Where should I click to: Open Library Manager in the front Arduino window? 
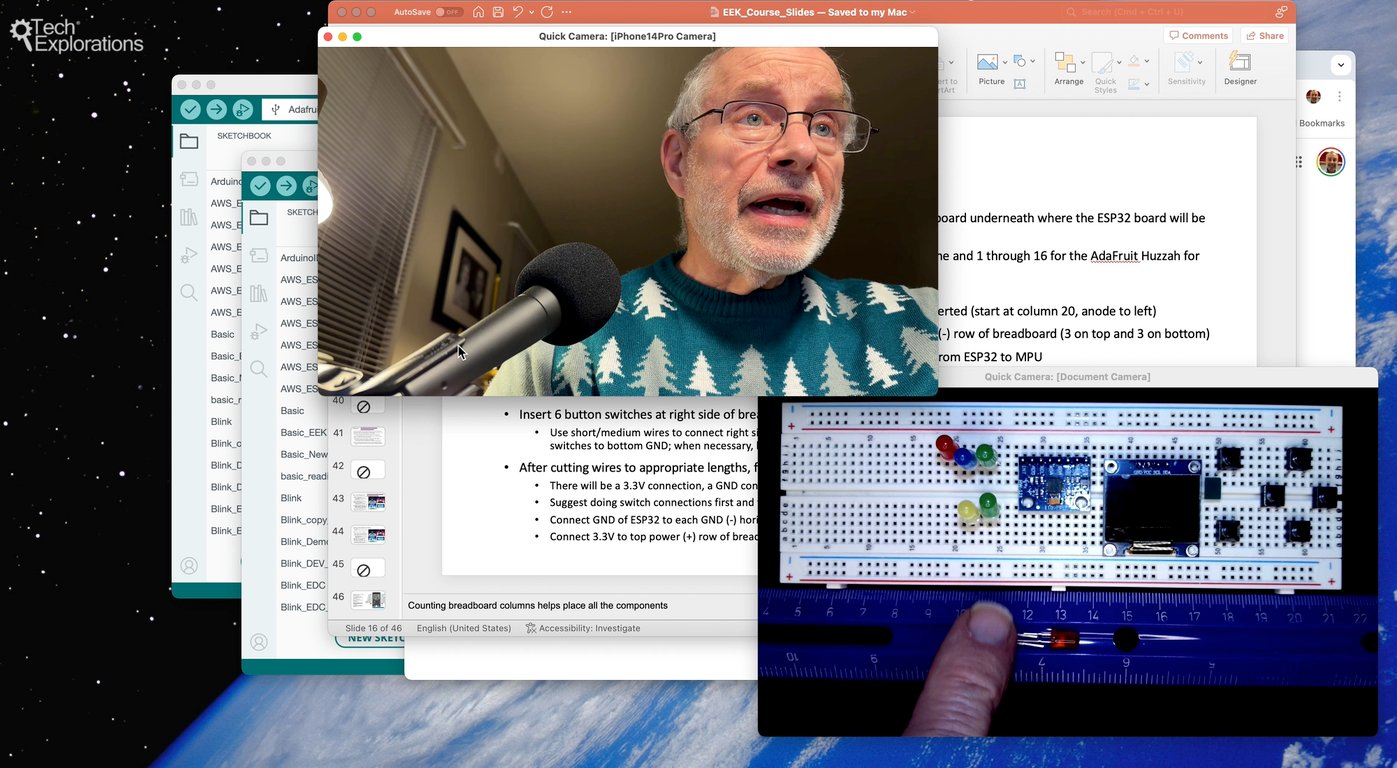point(259,293)
